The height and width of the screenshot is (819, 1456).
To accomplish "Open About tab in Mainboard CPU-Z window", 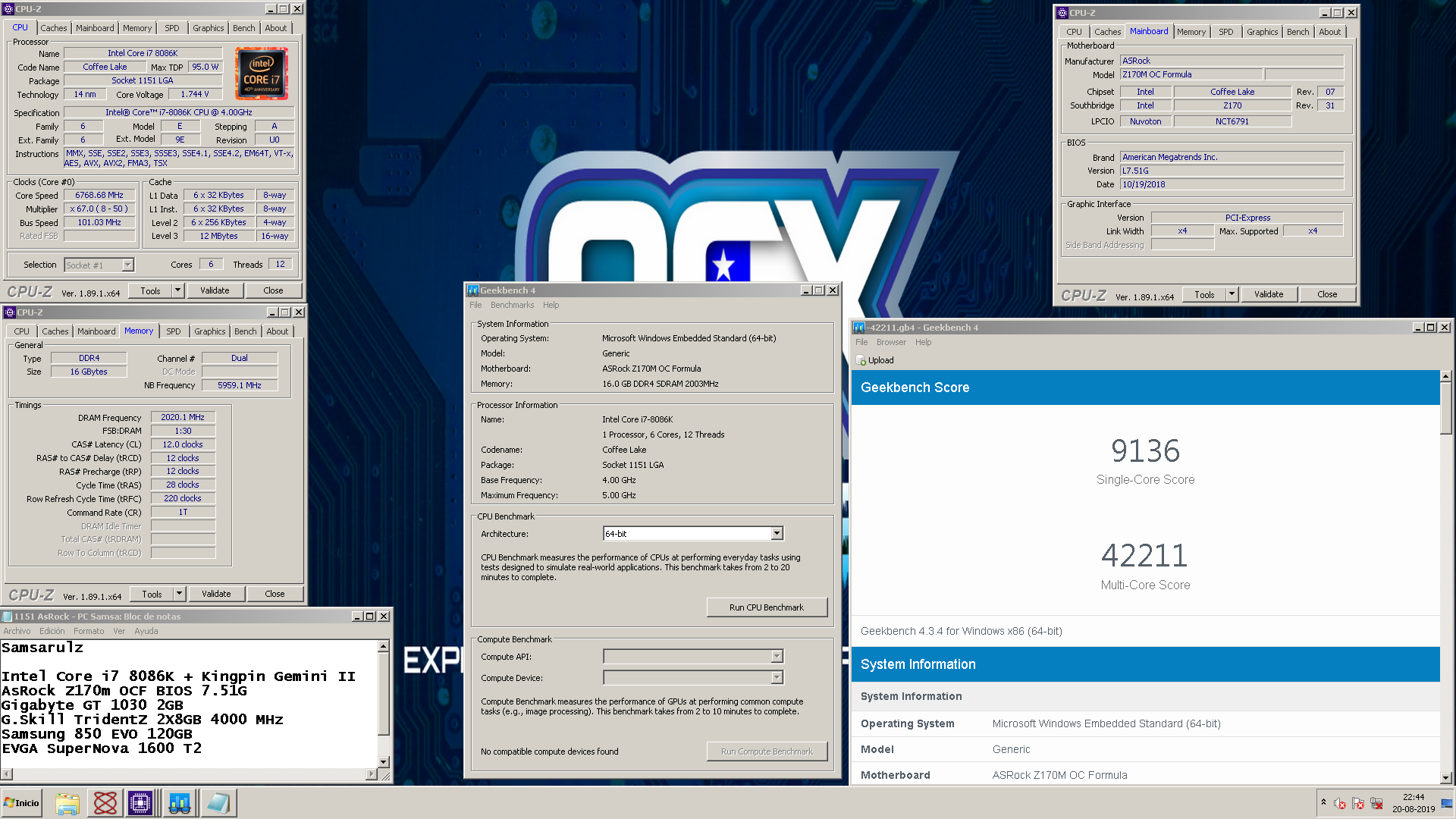I will [x=1329, y=32].
